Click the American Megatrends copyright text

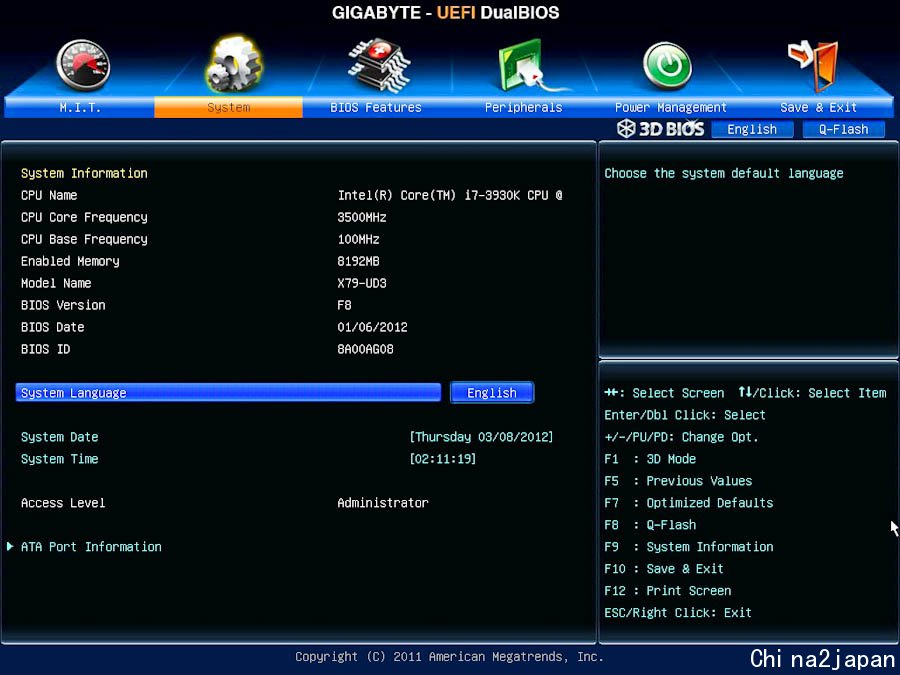pos(449,657)
